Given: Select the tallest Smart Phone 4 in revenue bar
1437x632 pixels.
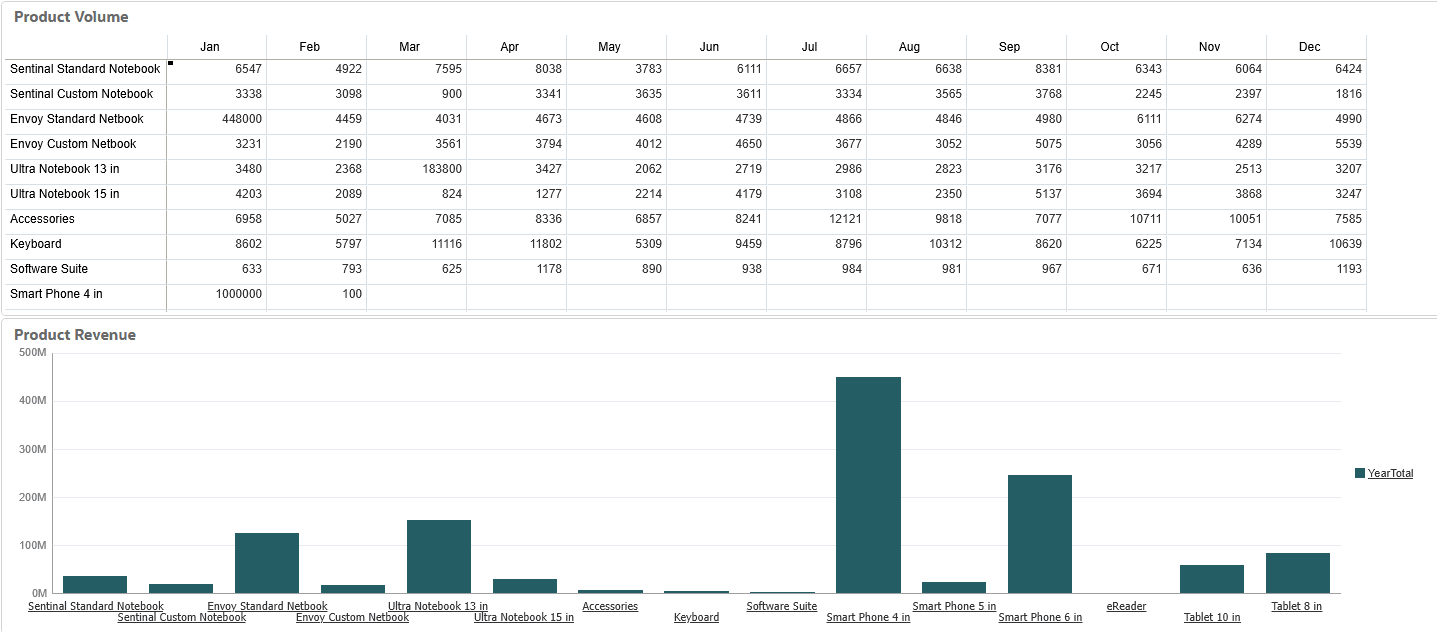Looking at the screenshot, I should (868, 480).
